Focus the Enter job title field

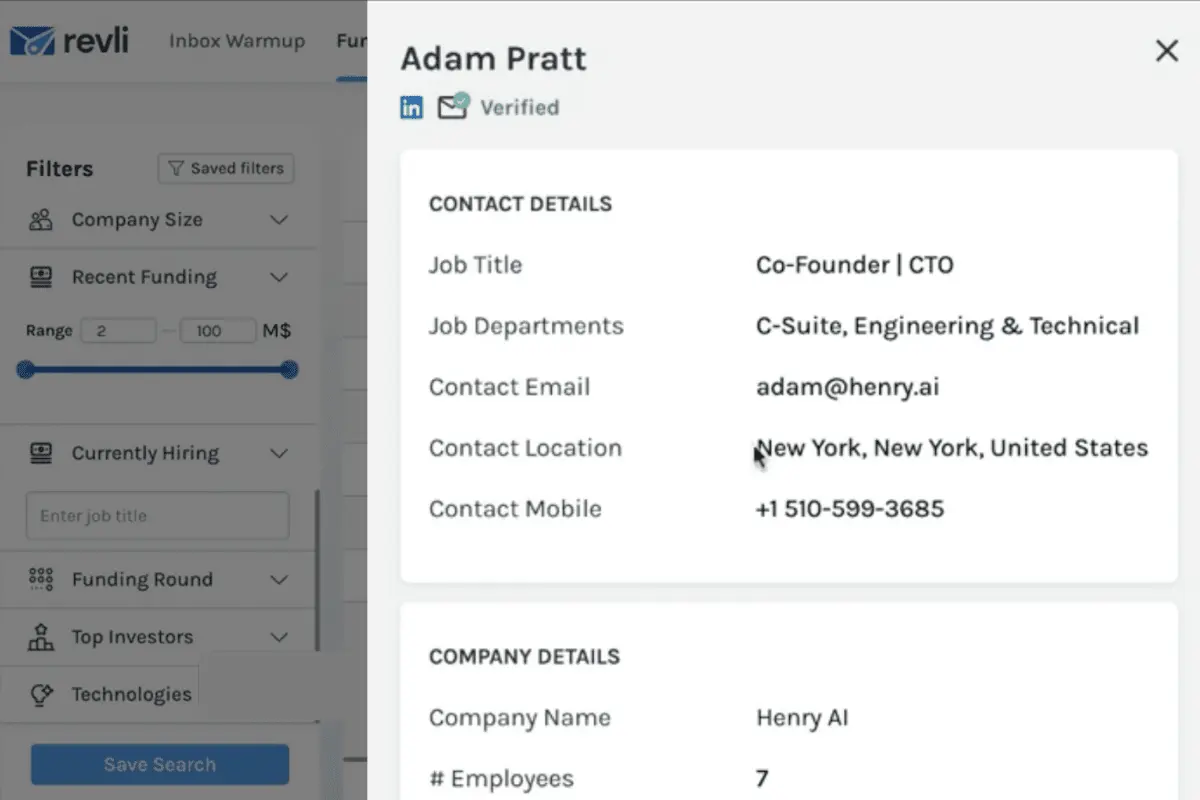point(158,516)
